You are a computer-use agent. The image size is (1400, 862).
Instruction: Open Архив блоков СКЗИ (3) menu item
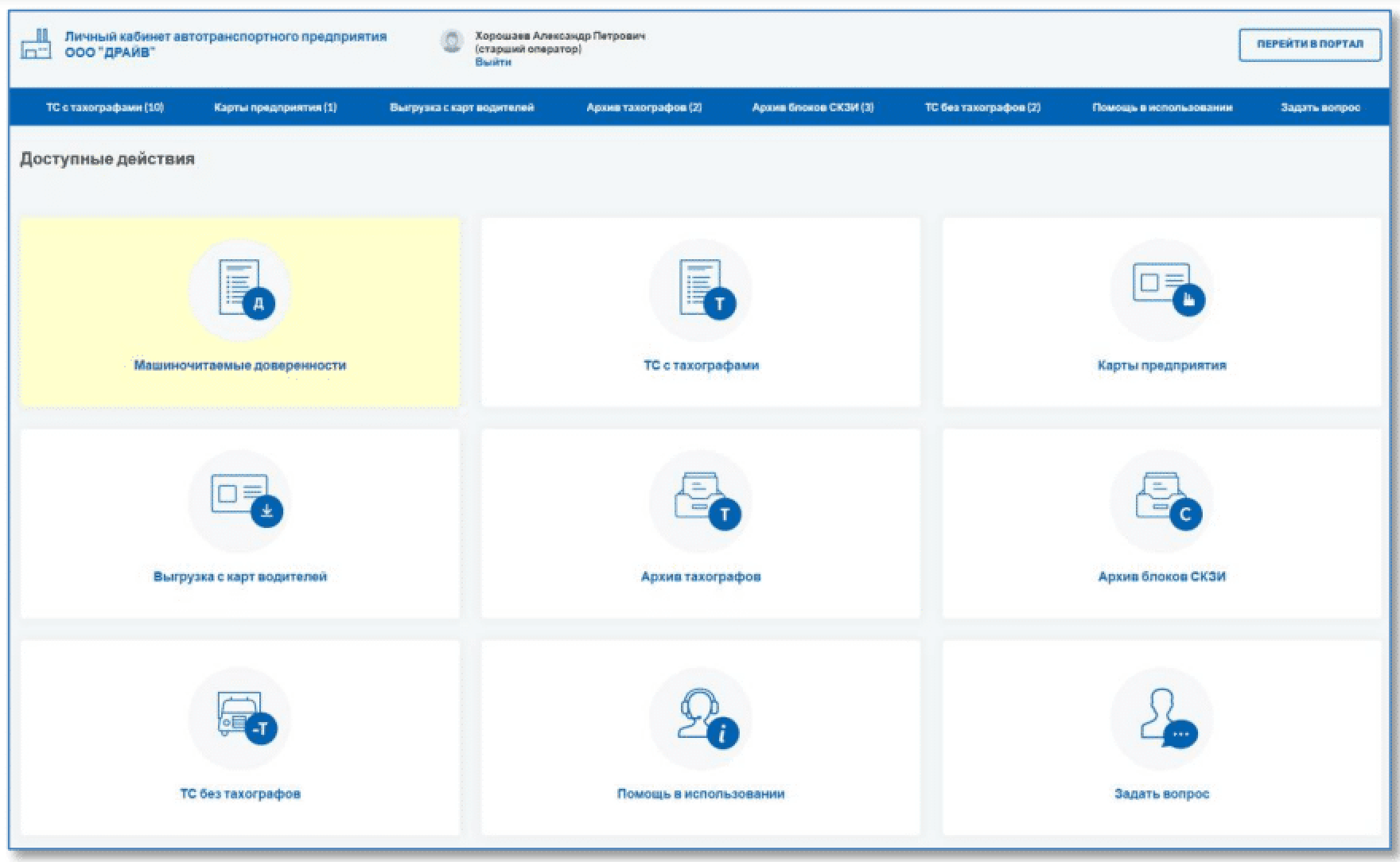tap(812, 107)
